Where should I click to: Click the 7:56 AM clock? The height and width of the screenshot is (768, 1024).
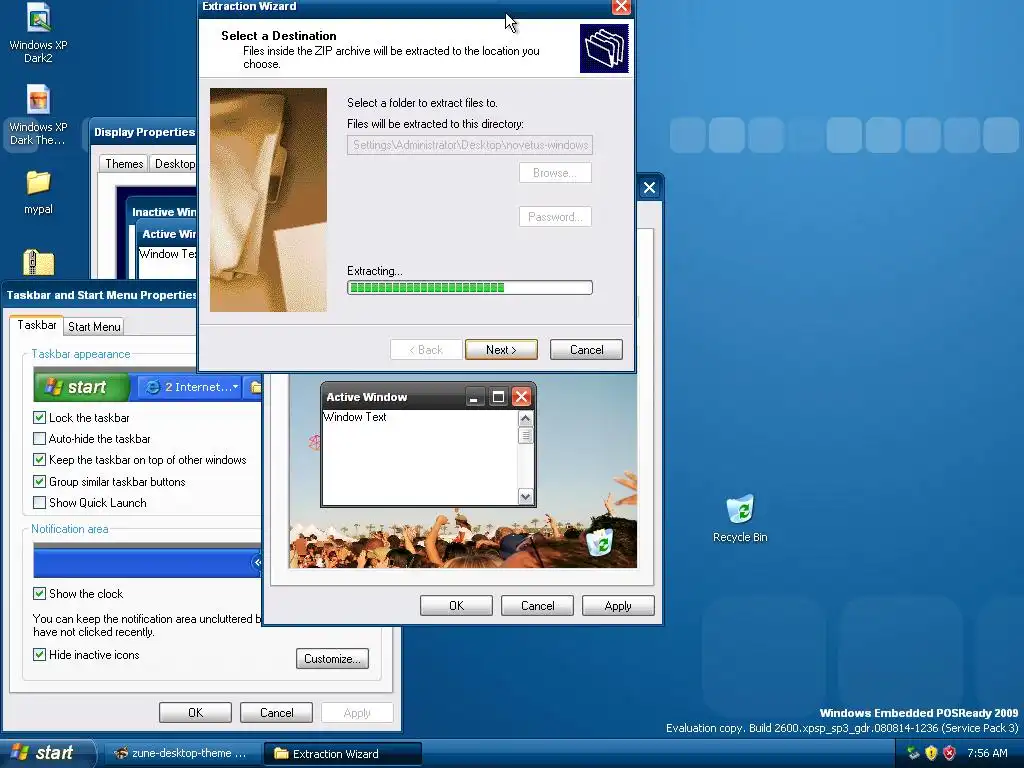987,753
